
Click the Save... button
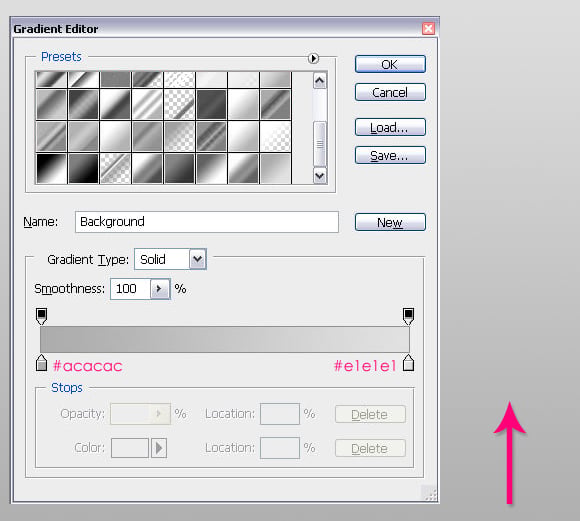point(390,155)
